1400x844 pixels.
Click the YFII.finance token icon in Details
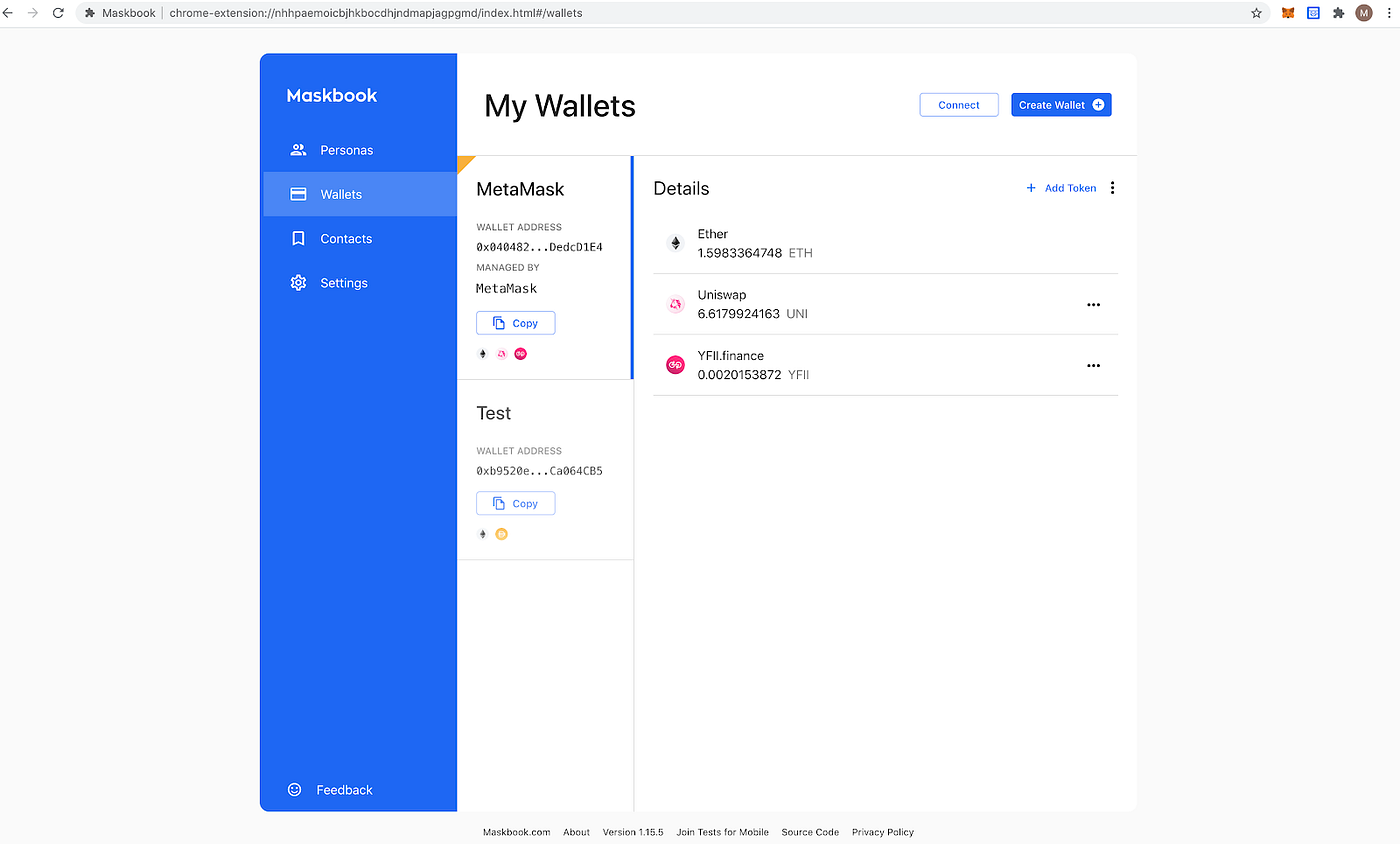(x=675, y=365)
